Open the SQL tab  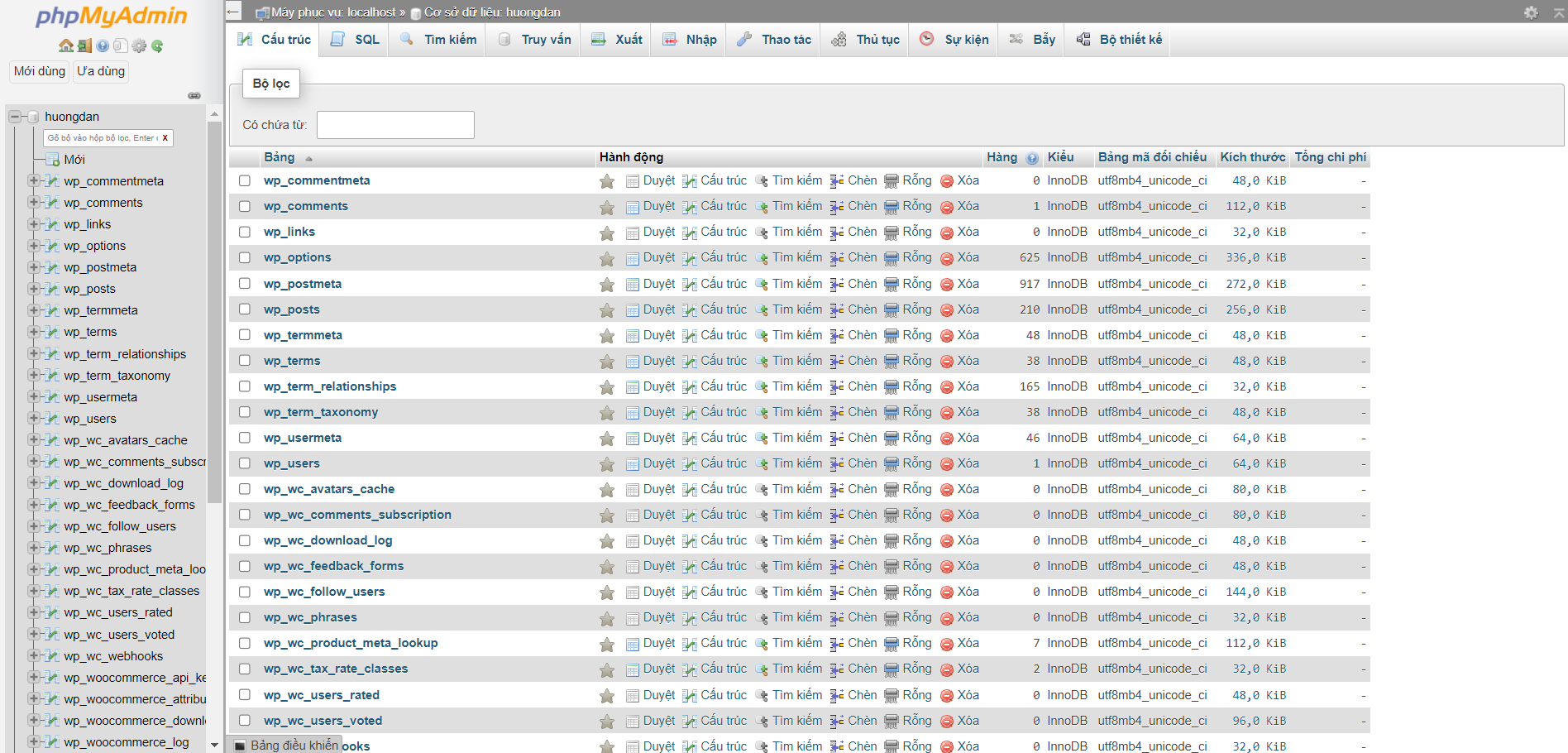click(356, 40)
